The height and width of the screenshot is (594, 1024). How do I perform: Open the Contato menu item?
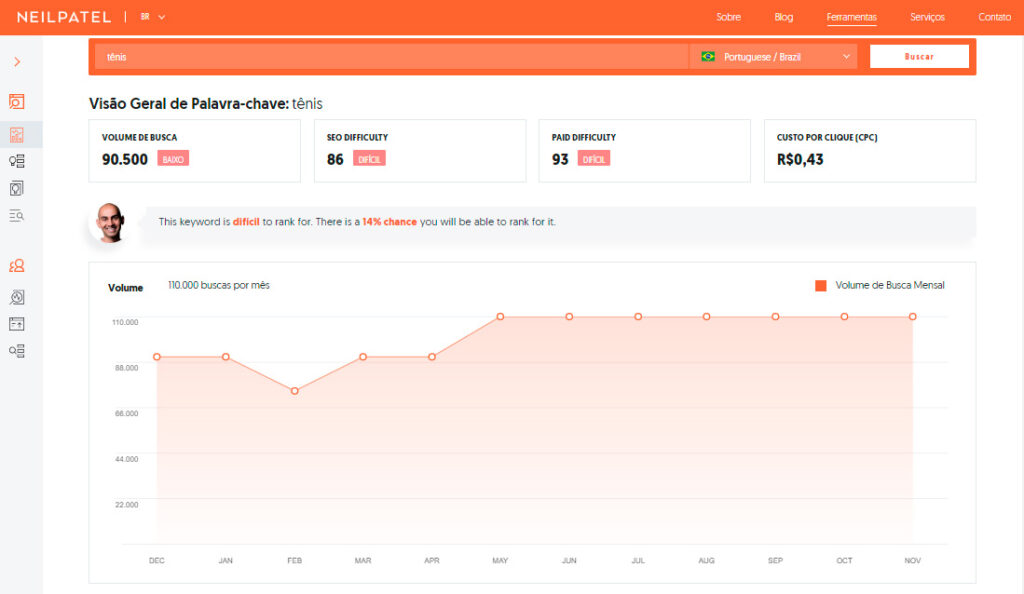pos(994,17)
